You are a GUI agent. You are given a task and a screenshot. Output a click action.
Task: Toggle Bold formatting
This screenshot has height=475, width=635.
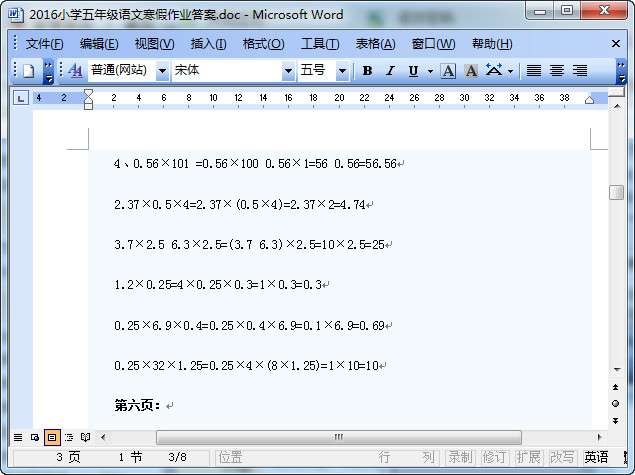367,71
